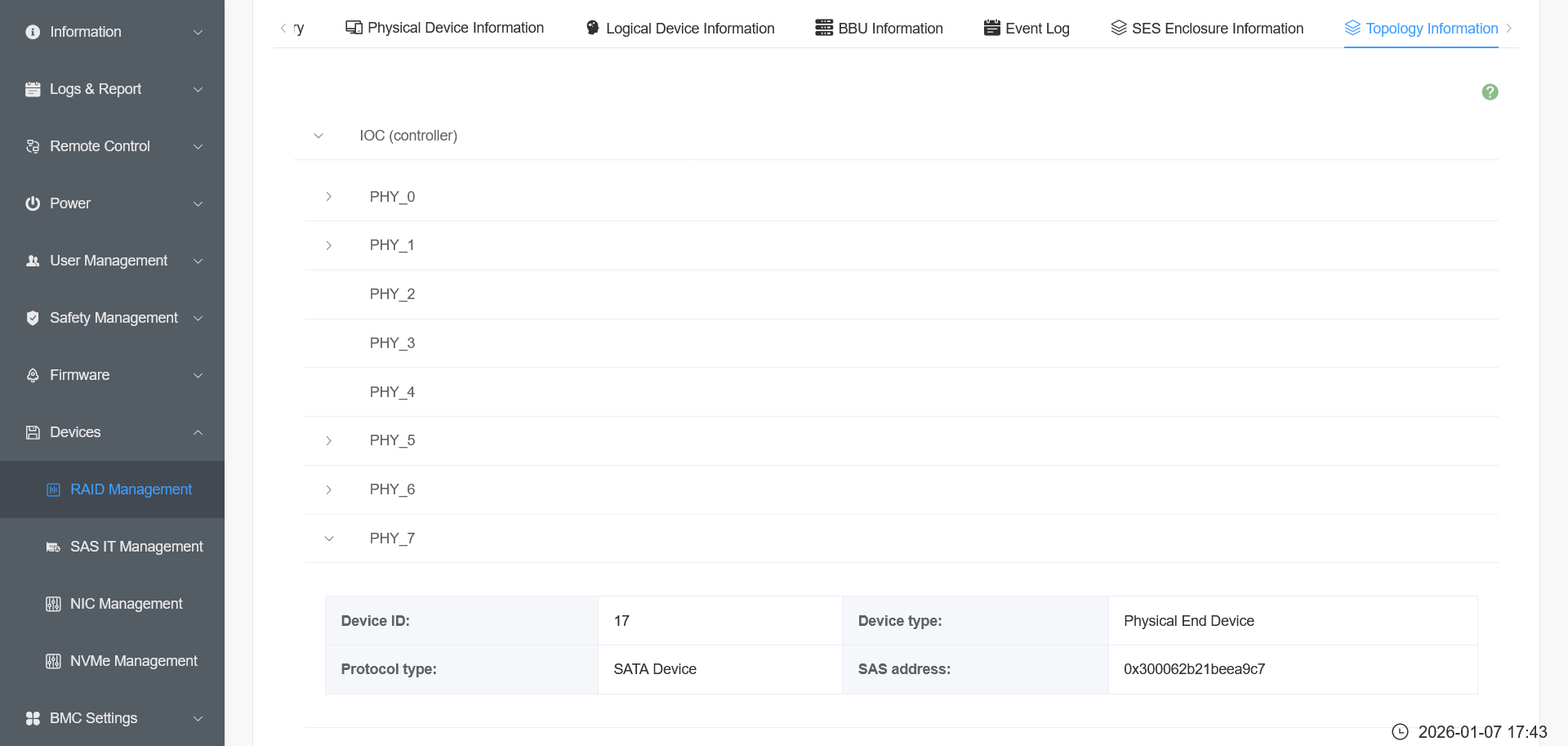Collapse the IOC (controller) tree node
Viewport: 1568px width, 746px height.
[318, 136]
